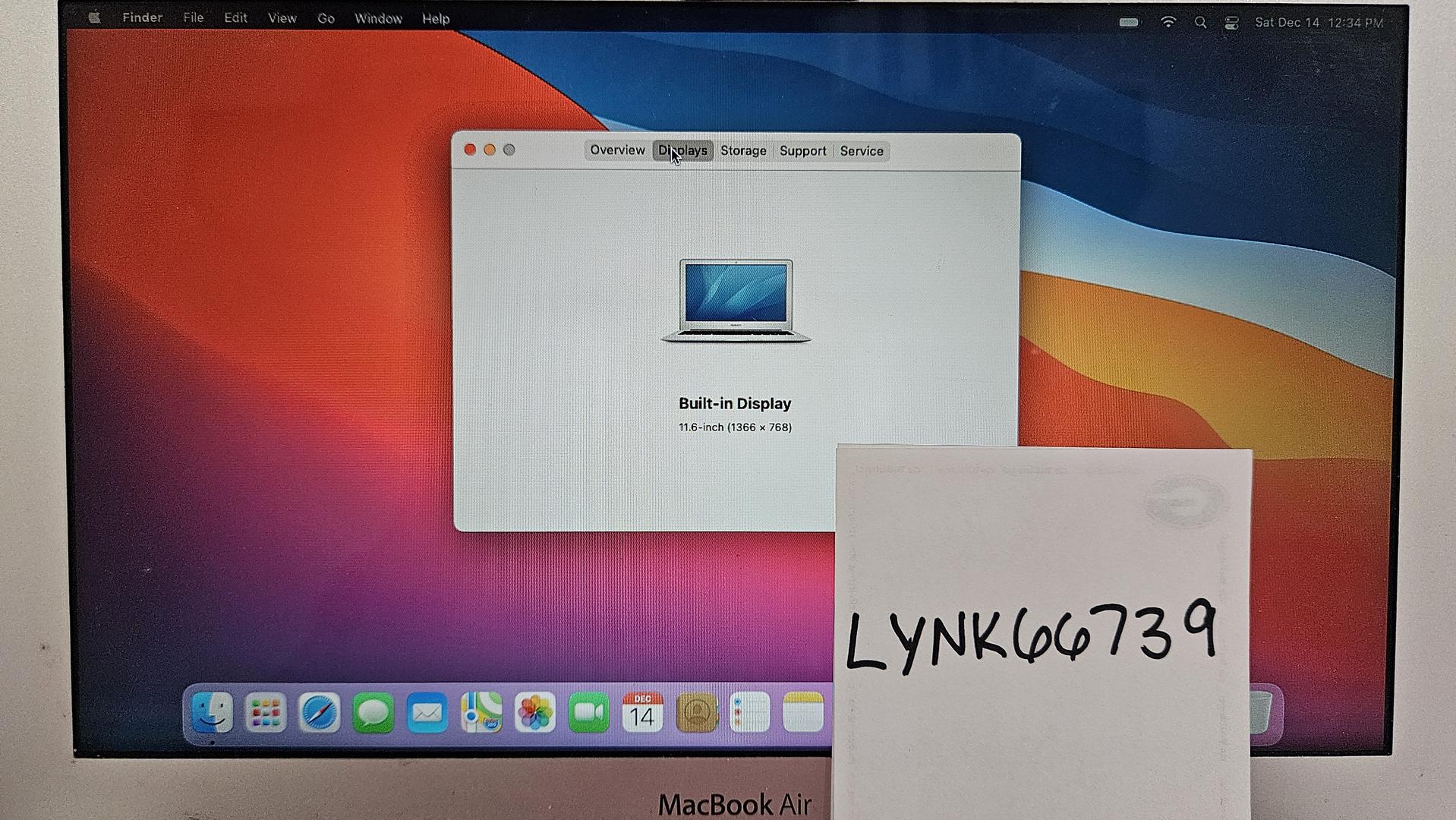1456x820 pixels.
Task: Switch to the Storage tab
Action: 743,150
